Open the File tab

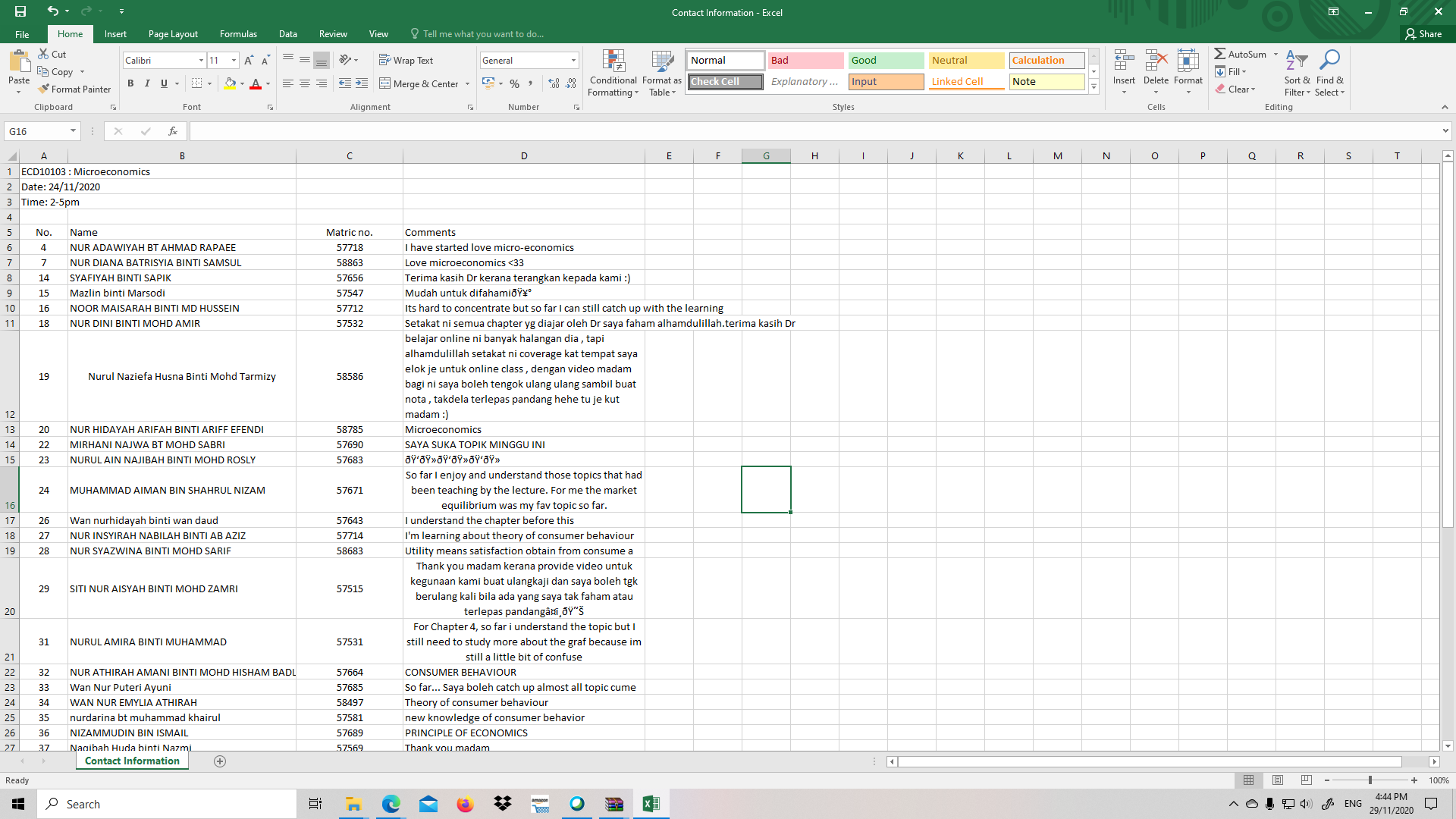coord(22,34)
